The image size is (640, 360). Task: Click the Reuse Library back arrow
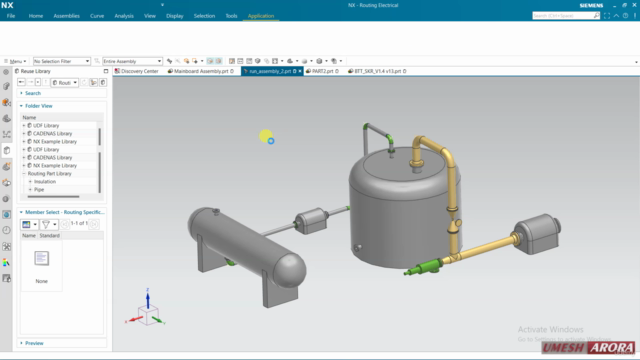click(x=21, y=82)
